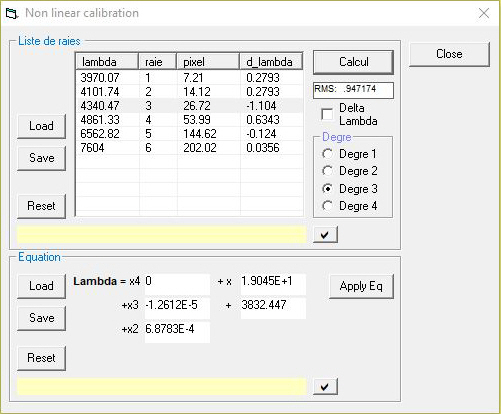
Task: Click the x3 coefficient input field
Action: pyautogui.click(x=177, y=308)
